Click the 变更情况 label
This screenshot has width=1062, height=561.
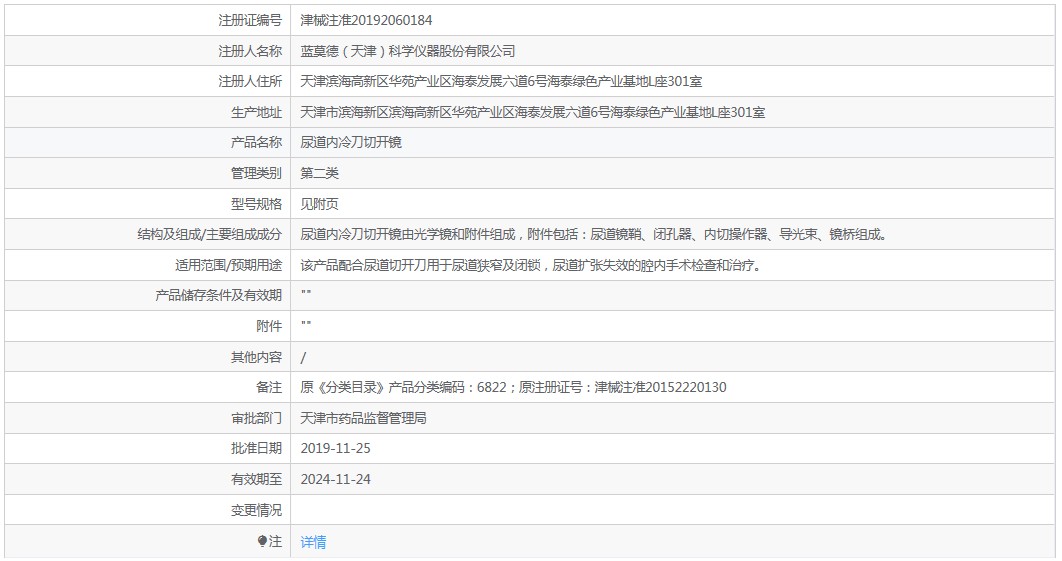click(256, 510)
